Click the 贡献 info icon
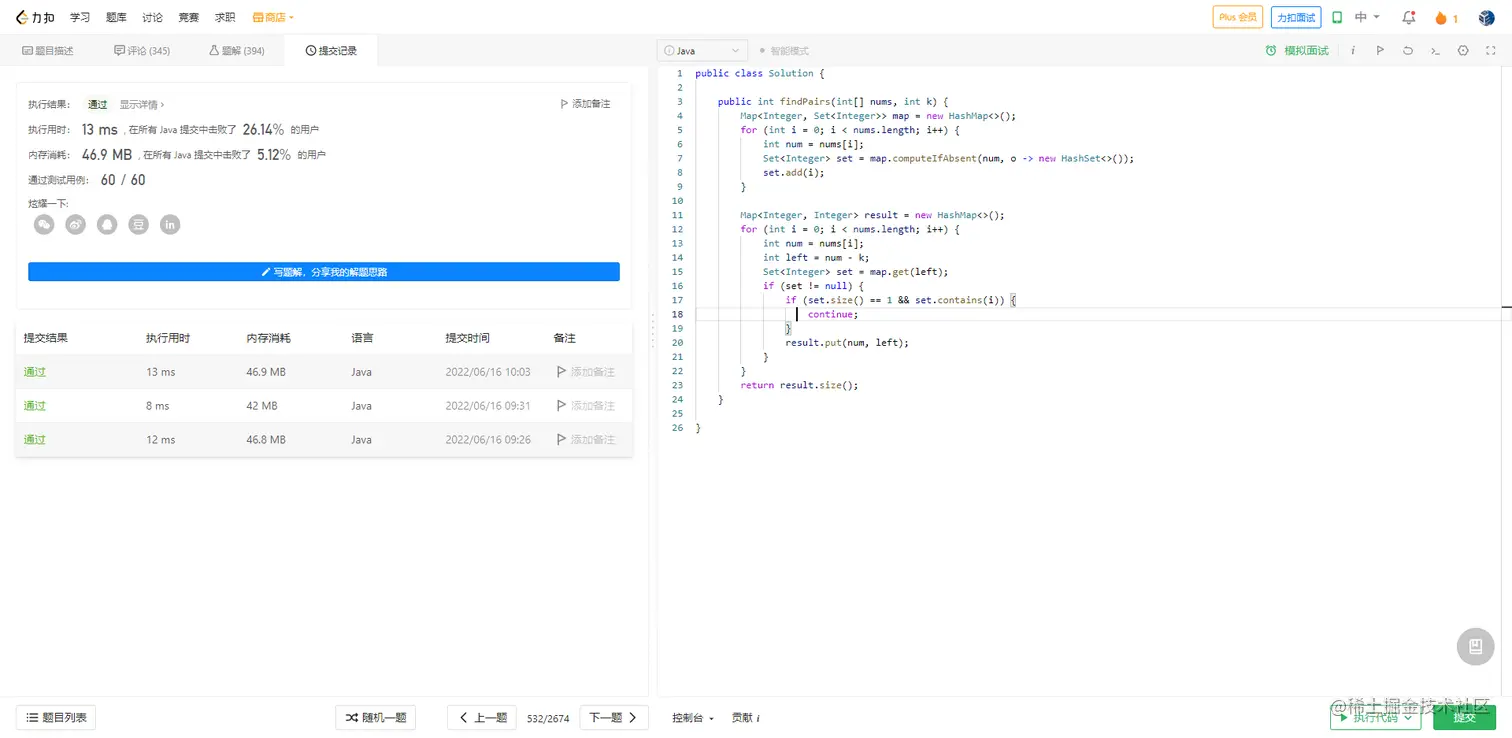 (x=758, y=718)
